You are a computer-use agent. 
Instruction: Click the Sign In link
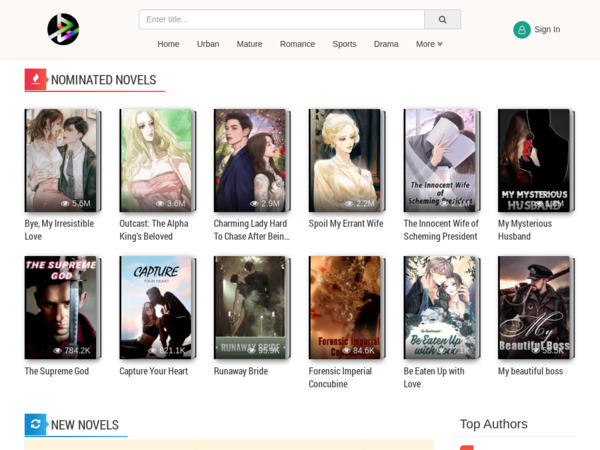pyautogui.click(x=547, y=30)
